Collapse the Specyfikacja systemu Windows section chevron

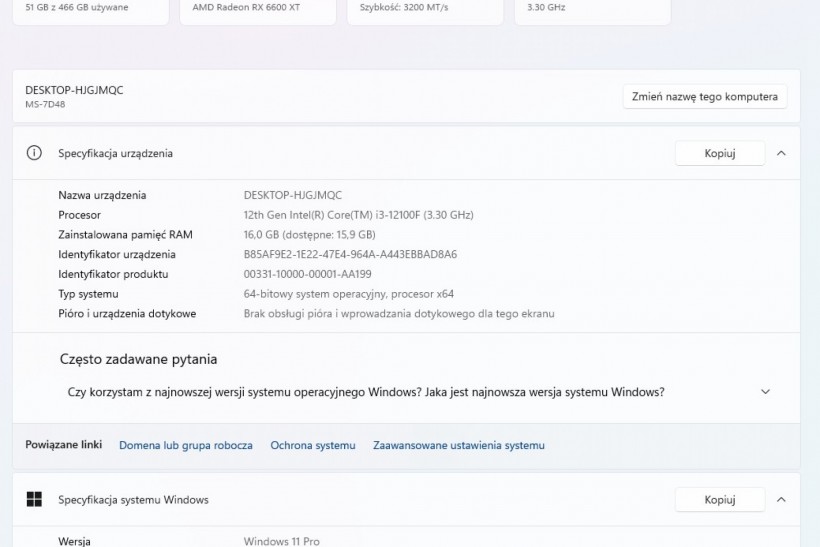coord(781,499)
